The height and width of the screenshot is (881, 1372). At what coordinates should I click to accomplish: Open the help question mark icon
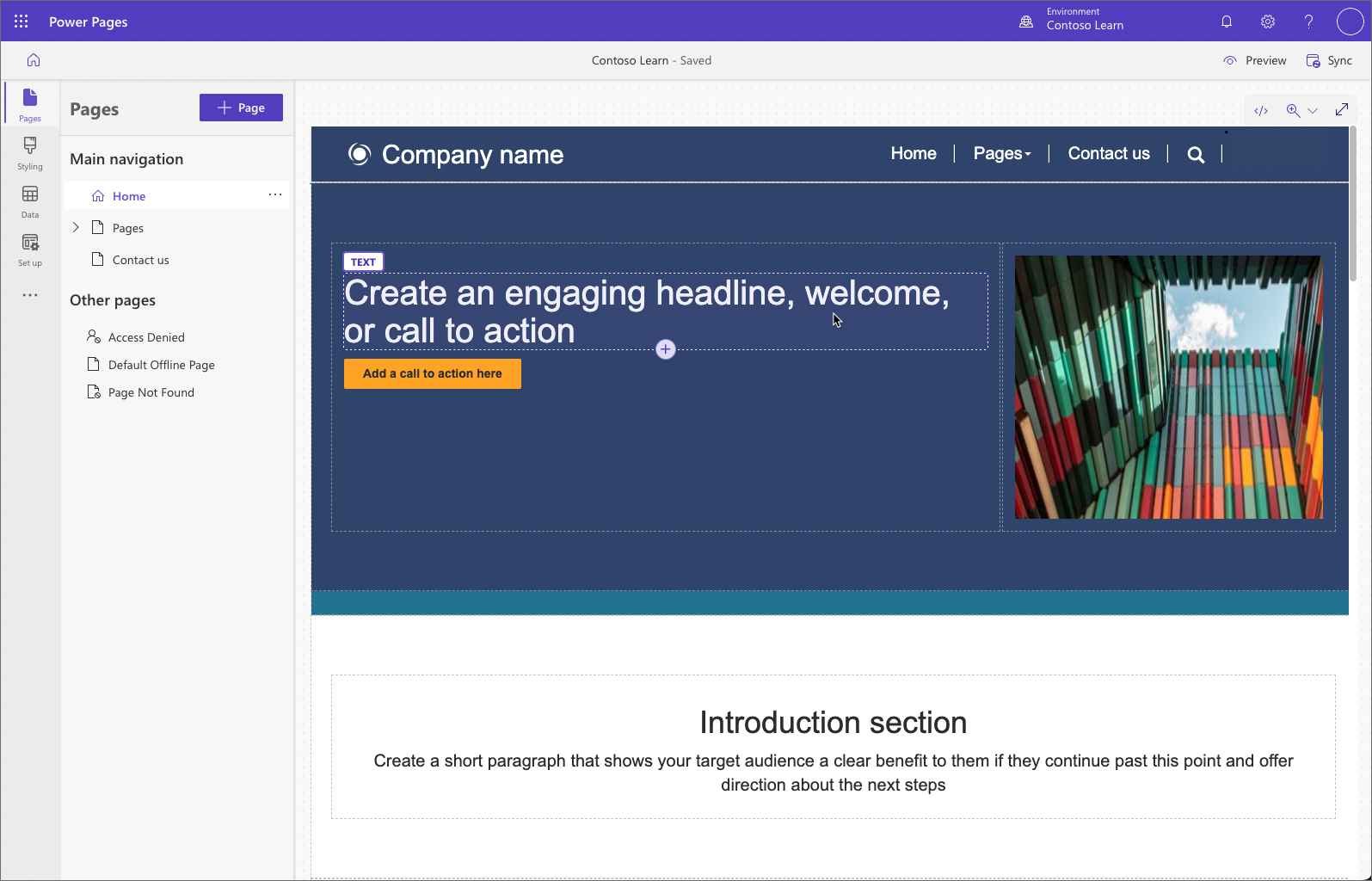[1308, 22]
